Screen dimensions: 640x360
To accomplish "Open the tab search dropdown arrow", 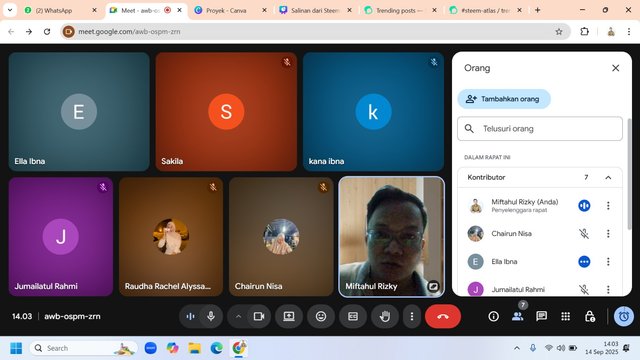I will tap(10, 10).
